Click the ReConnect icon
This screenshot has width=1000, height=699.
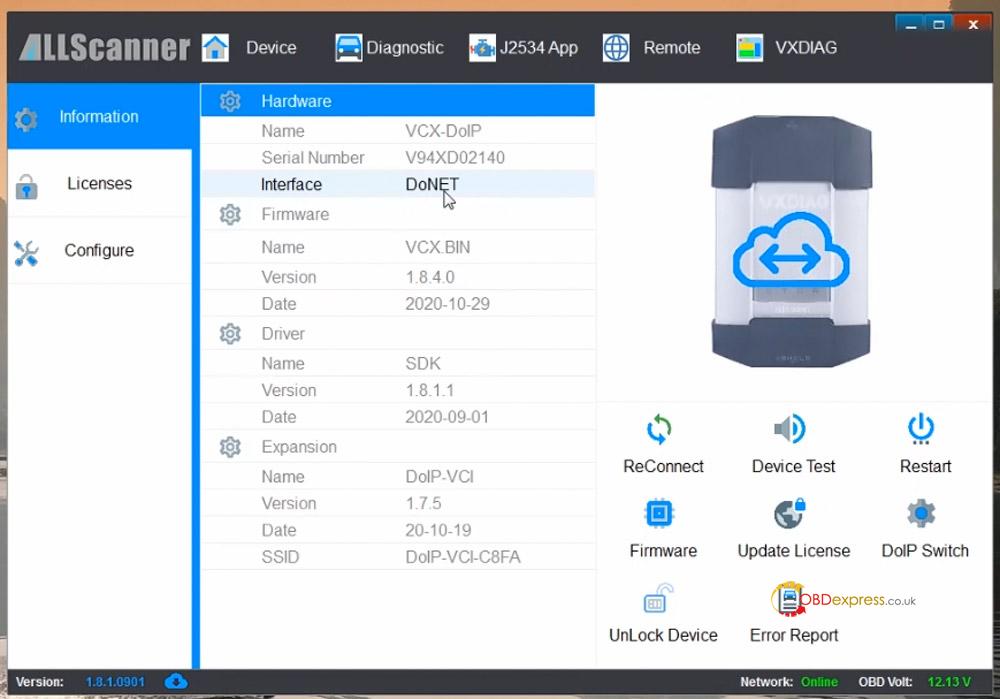659,430
